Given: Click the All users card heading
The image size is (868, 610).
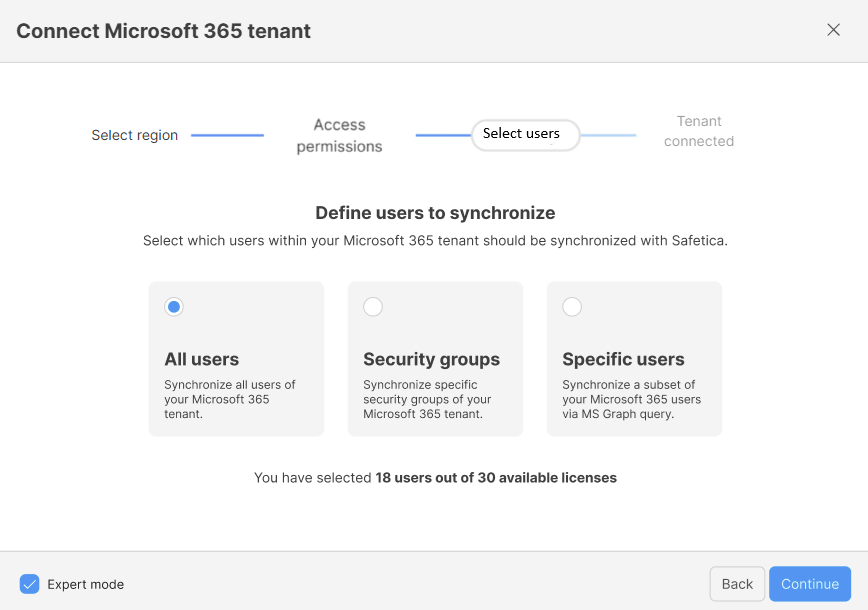Looking at the screenshot, I should tap(201, 359).
